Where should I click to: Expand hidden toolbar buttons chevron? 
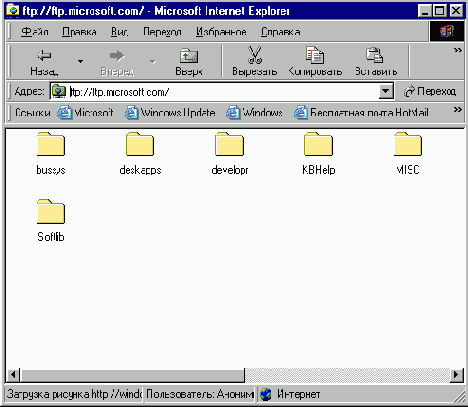458,50
